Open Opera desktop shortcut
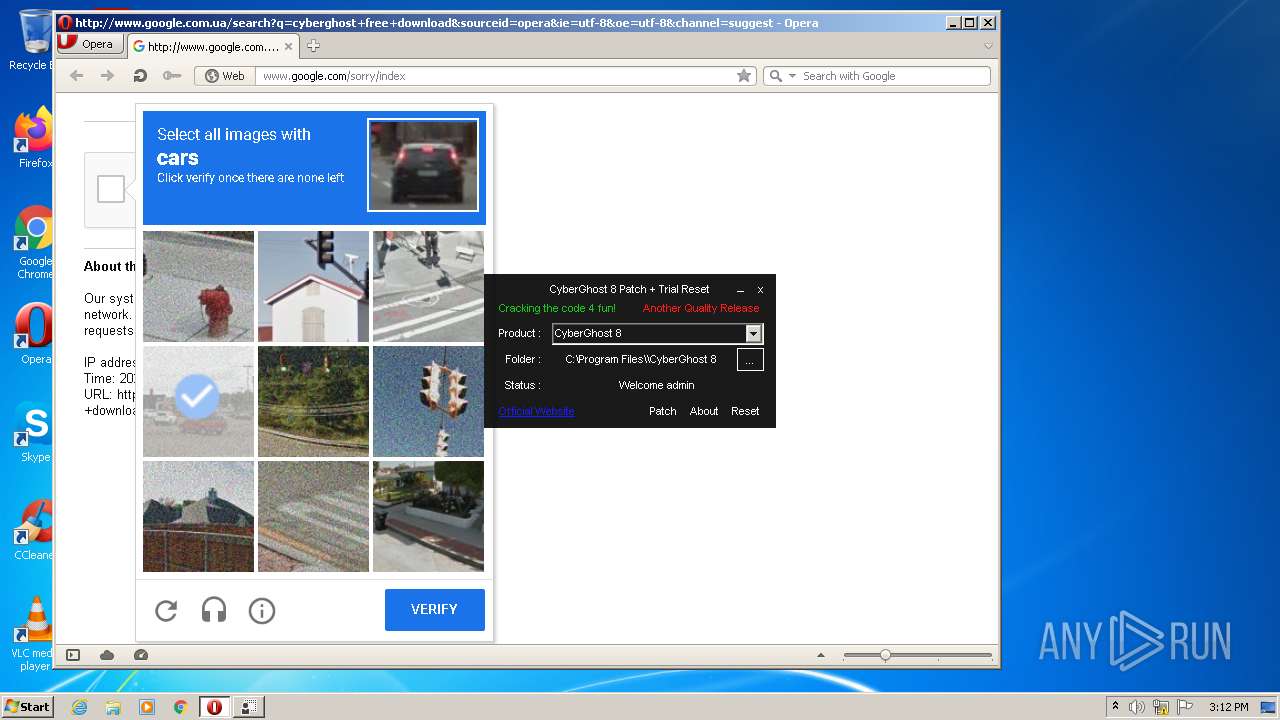This screenshot has height=720, width=1280. point(35,334)
